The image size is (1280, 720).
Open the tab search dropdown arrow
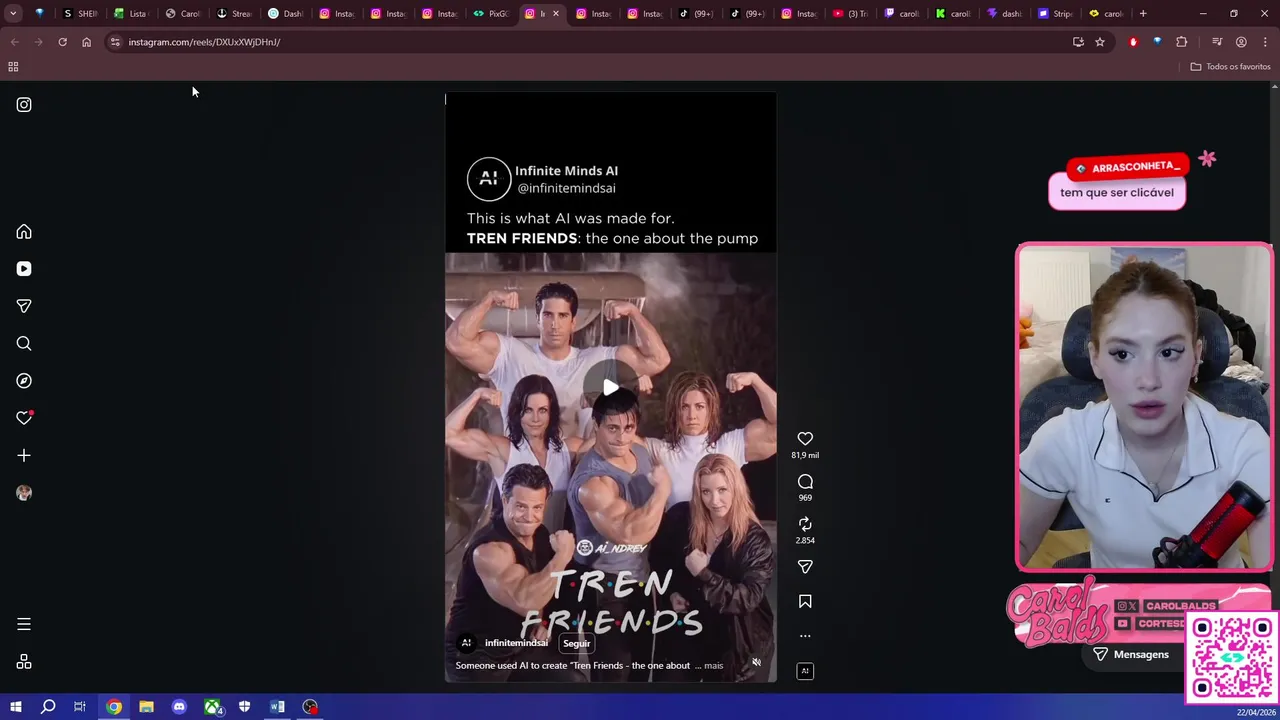(13, 14)
